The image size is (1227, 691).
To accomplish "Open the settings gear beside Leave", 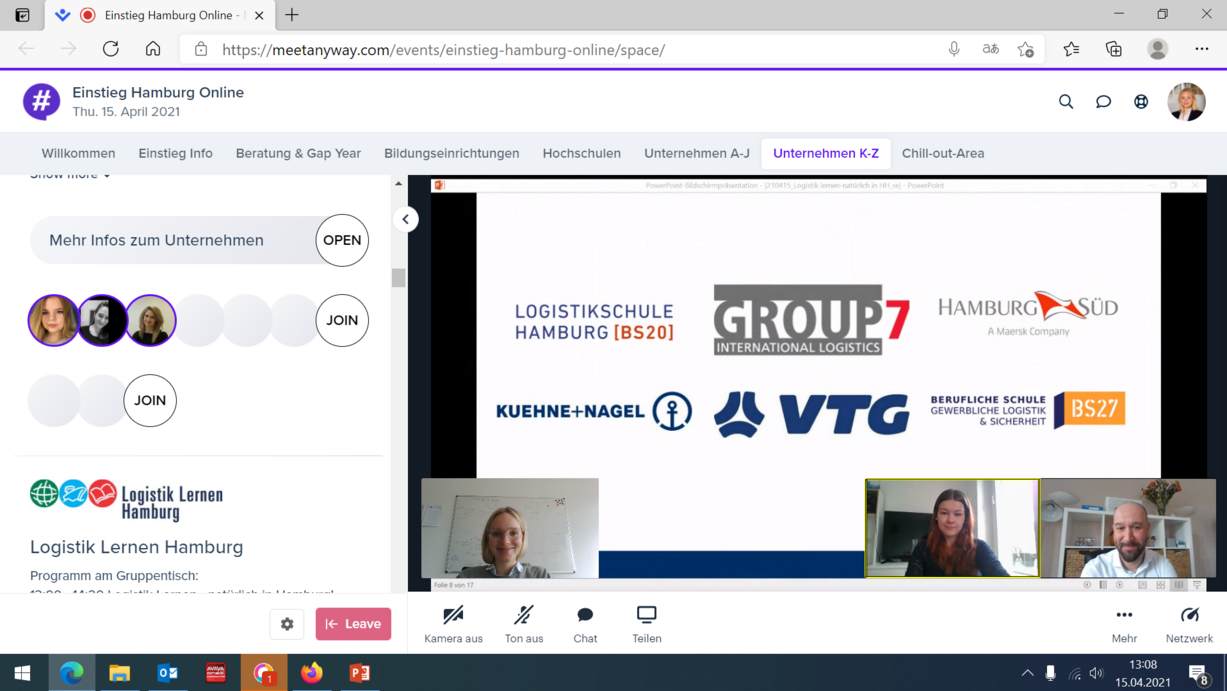I will tap(287, 624).
